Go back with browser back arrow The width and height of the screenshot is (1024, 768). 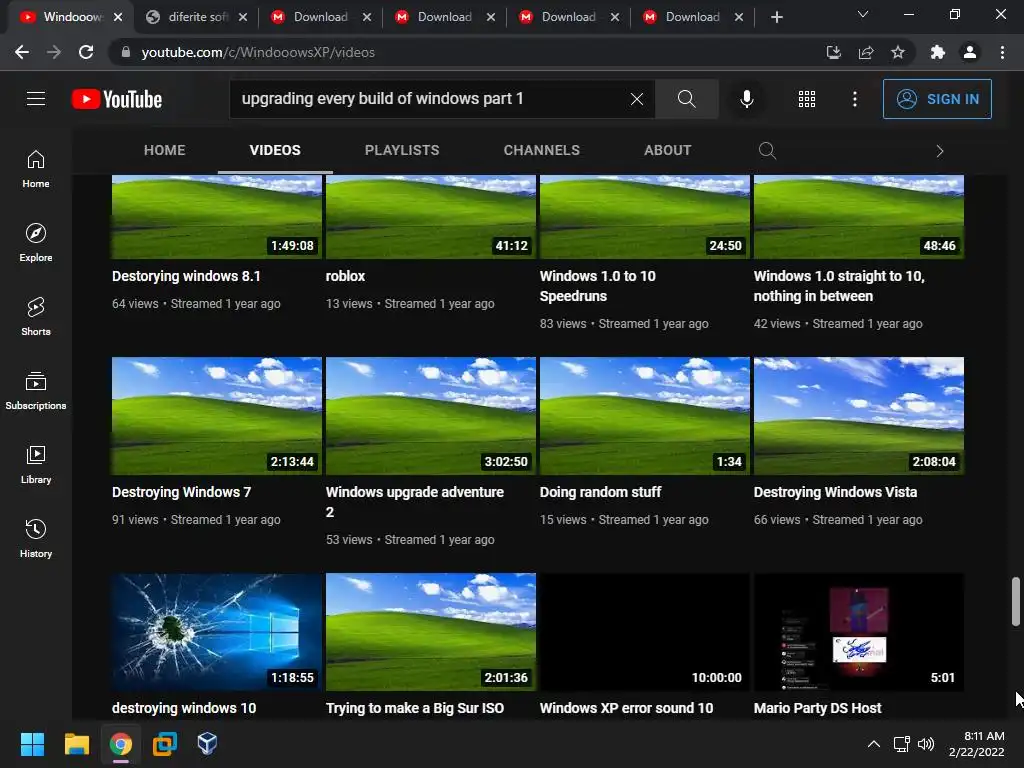pos(22,52)
